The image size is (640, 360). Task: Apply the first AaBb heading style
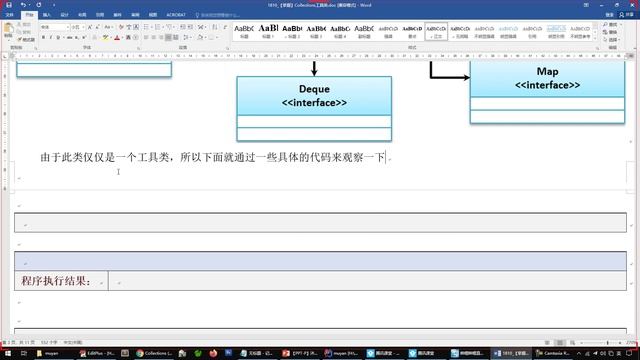coord(244,31)
